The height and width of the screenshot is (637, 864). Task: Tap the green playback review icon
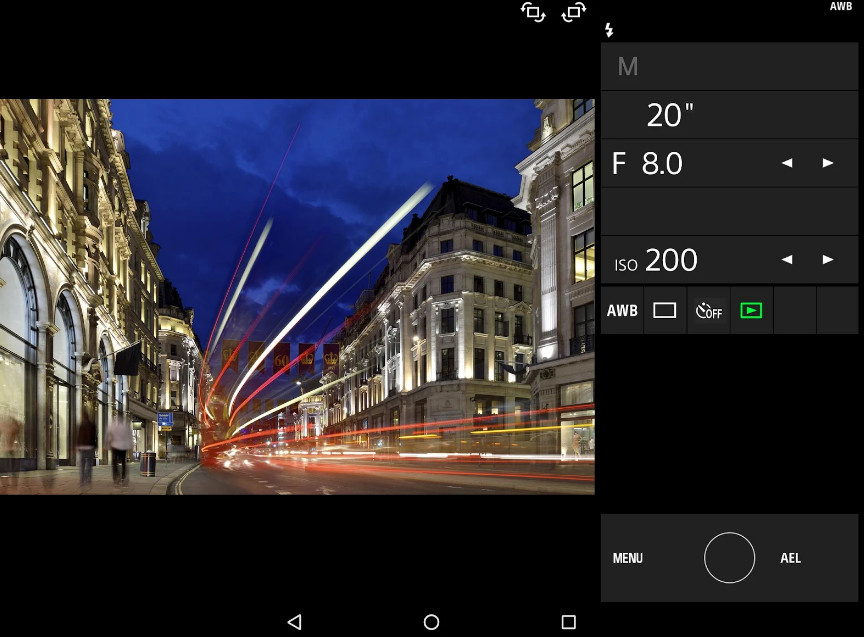click(751, 311)
